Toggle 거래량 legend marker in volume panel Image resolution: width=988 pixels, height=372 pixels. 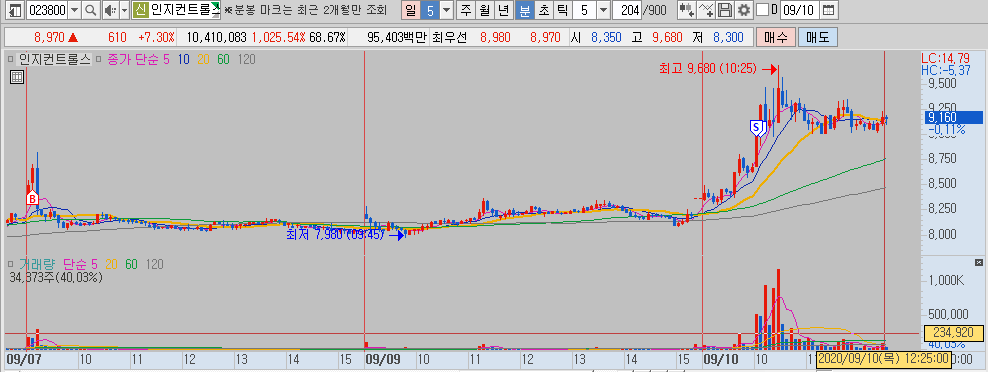pos(11,264)
